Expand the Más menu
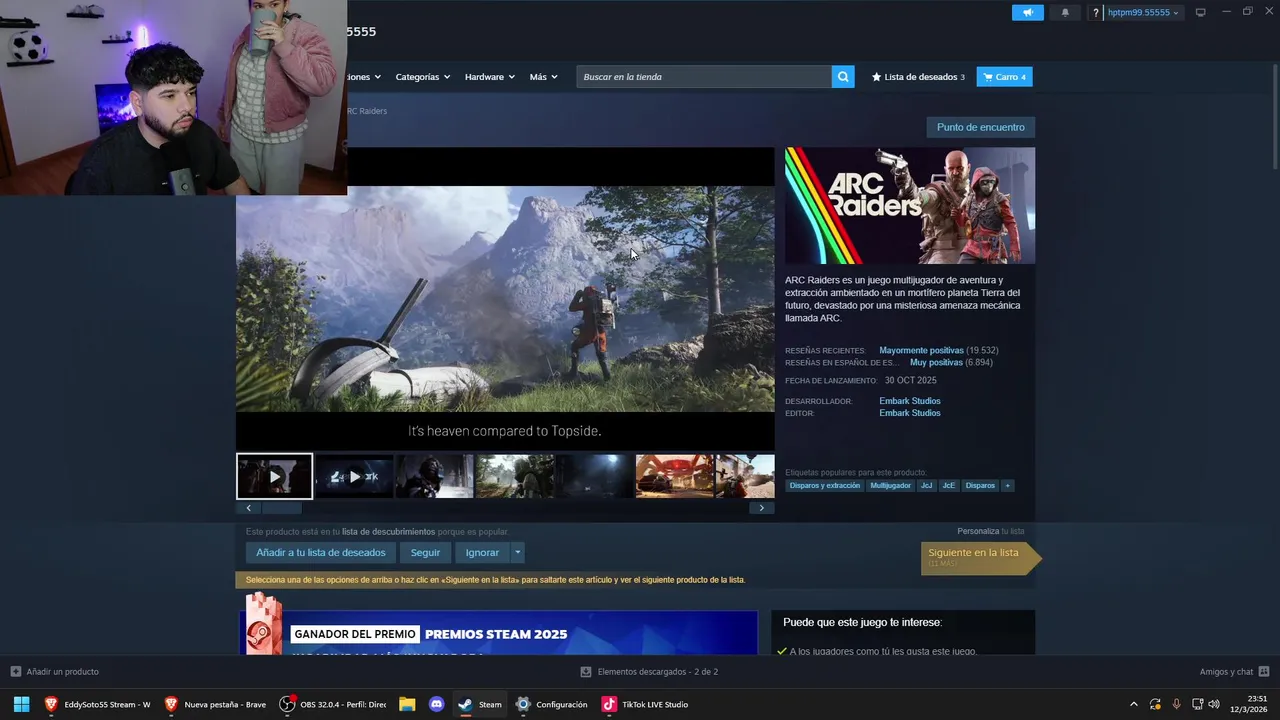This screenshot has height=720, width=1280. (x=544, y=77)
